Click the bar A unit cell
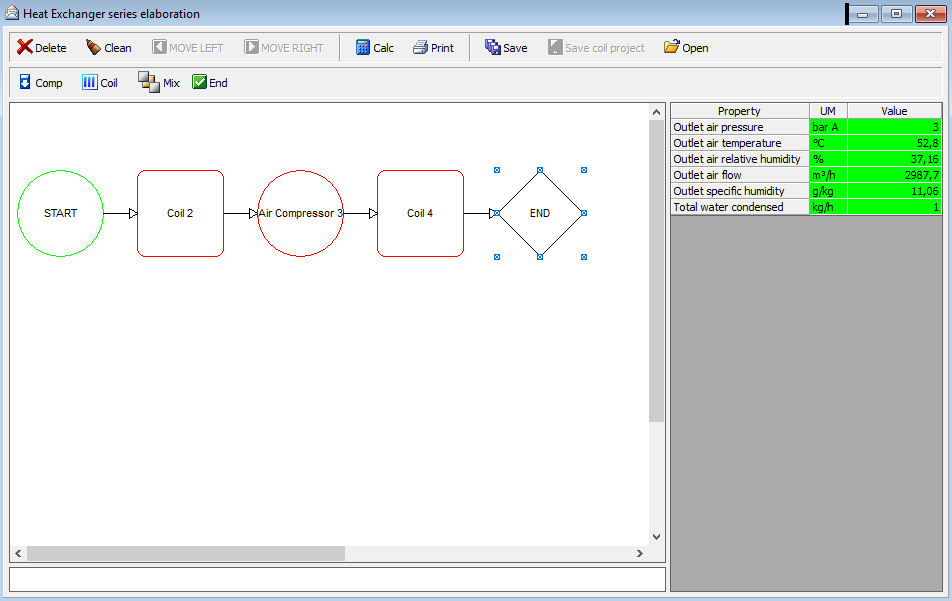 828,127
